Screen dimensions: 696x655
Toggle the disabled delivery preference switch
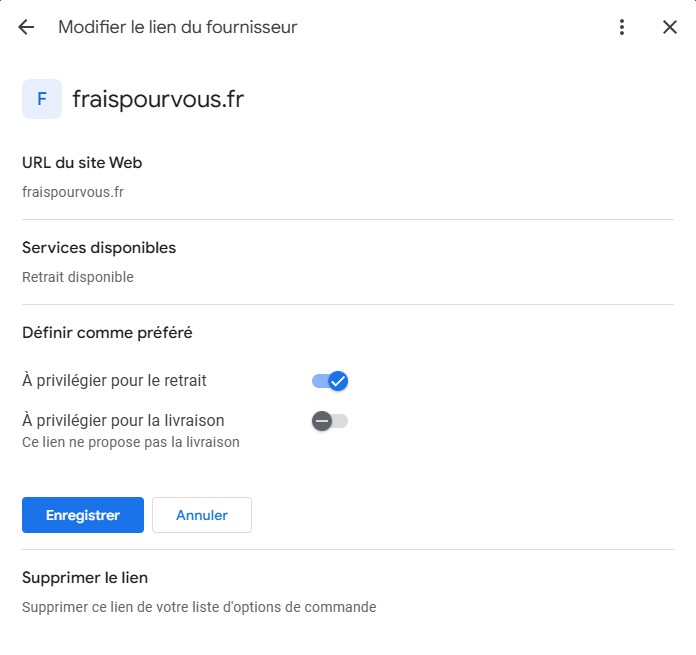click(330, 421)
